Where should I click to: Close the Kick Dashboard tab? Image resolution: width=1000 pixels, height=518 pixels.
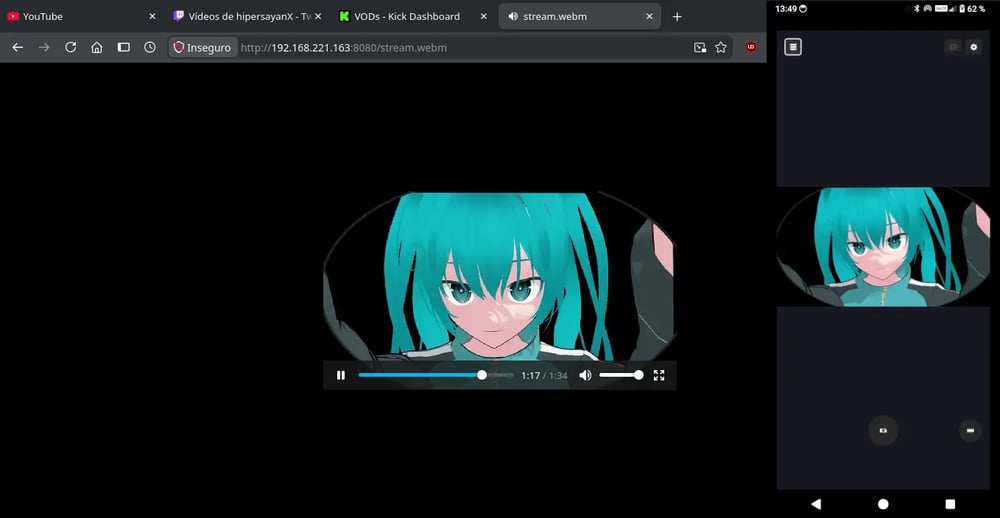coord(483,17)
